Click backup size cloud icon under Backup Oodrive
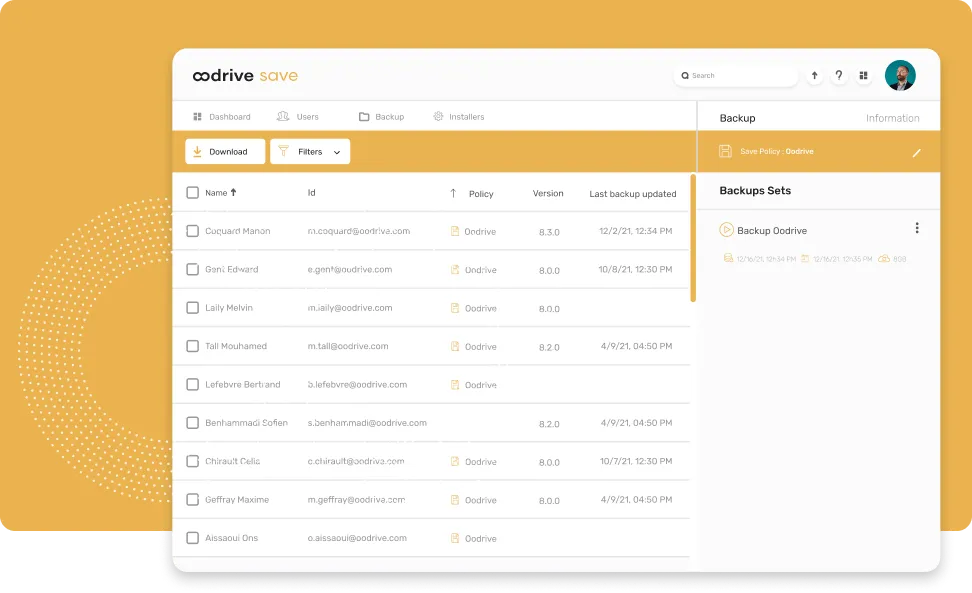 click(884, 258)
